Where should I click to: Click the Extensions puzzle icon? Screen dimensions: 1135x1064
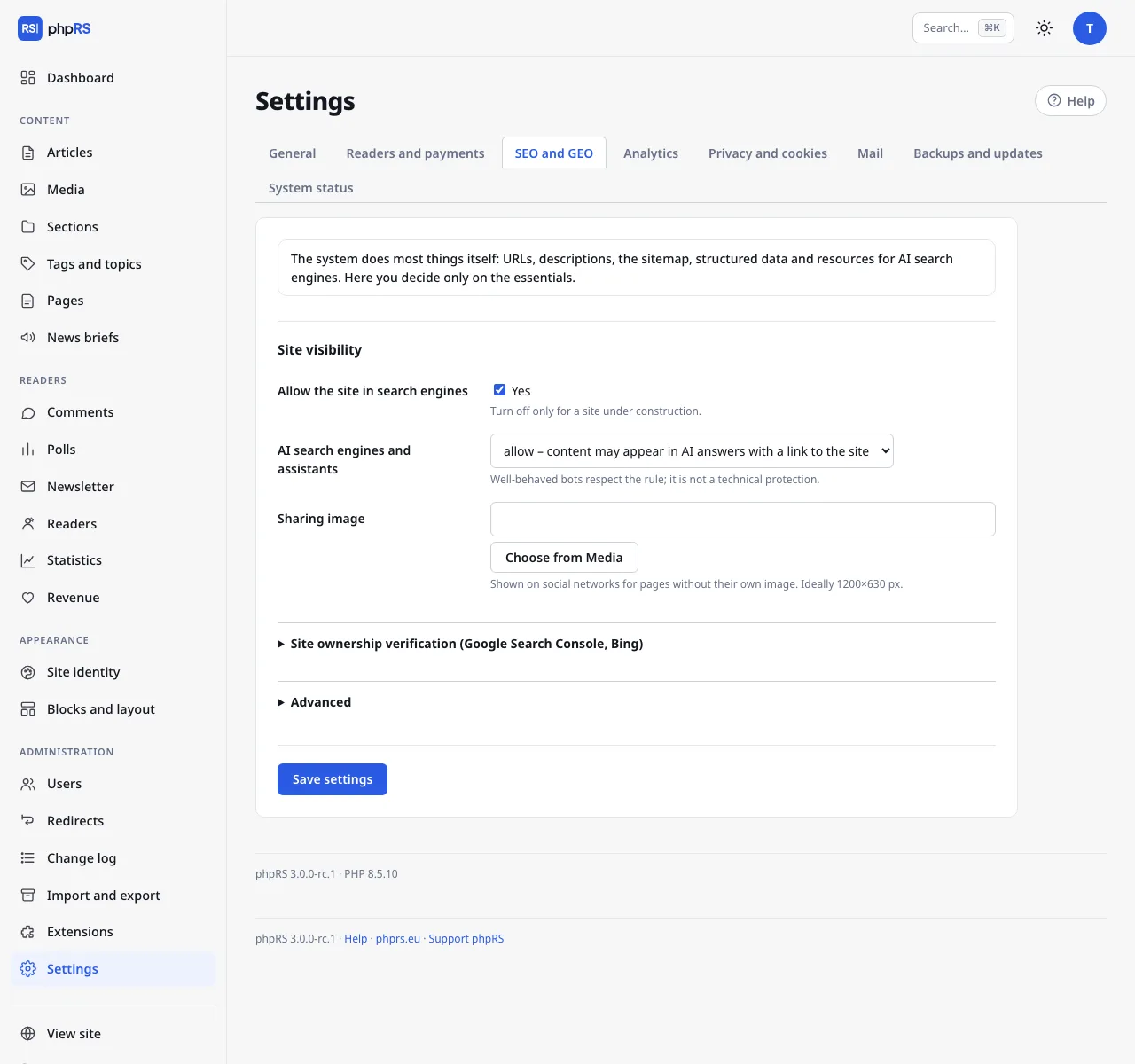pos(28,932)
